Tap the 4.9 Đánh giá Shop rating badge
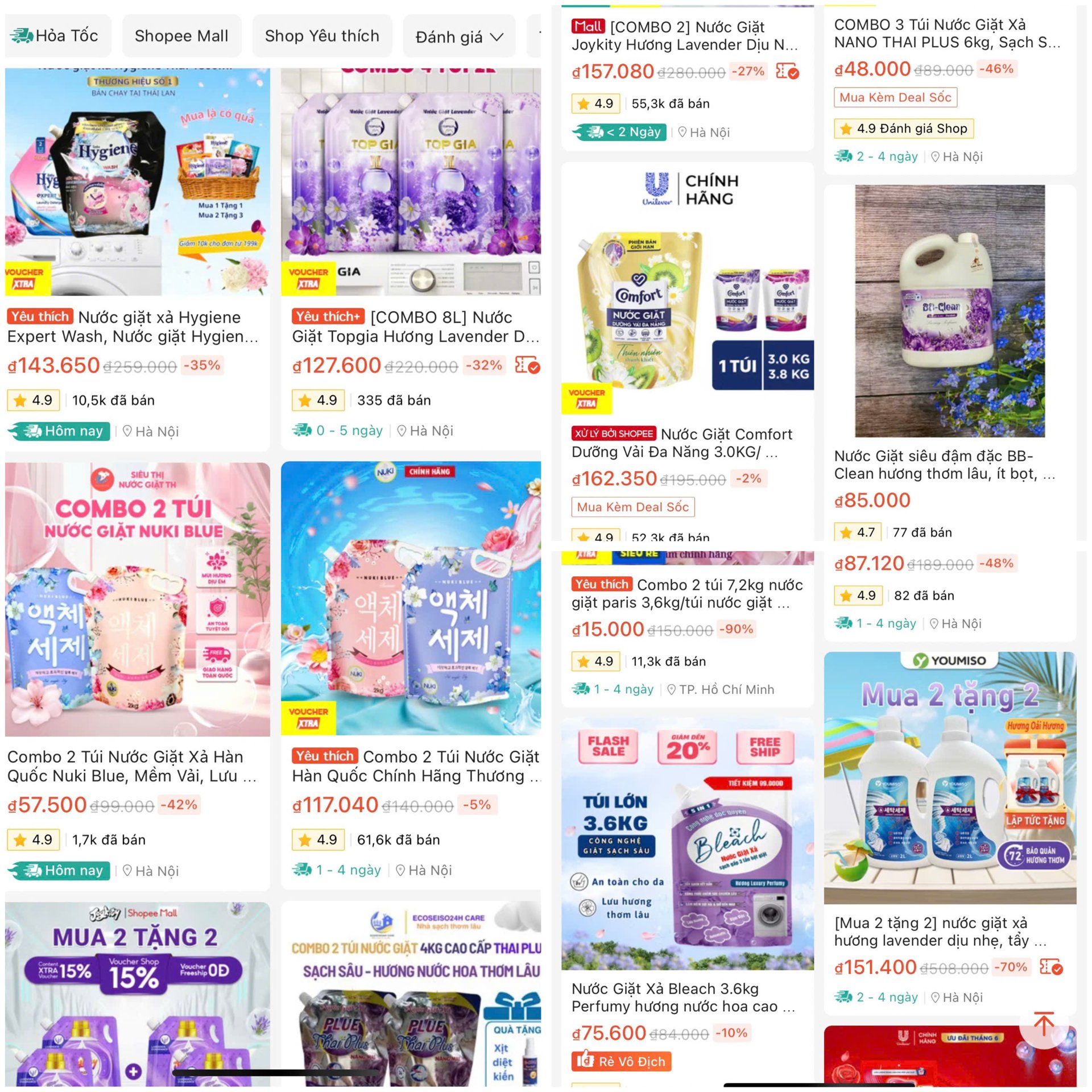Screen dimensions: 1092x1092 (904, 129)
